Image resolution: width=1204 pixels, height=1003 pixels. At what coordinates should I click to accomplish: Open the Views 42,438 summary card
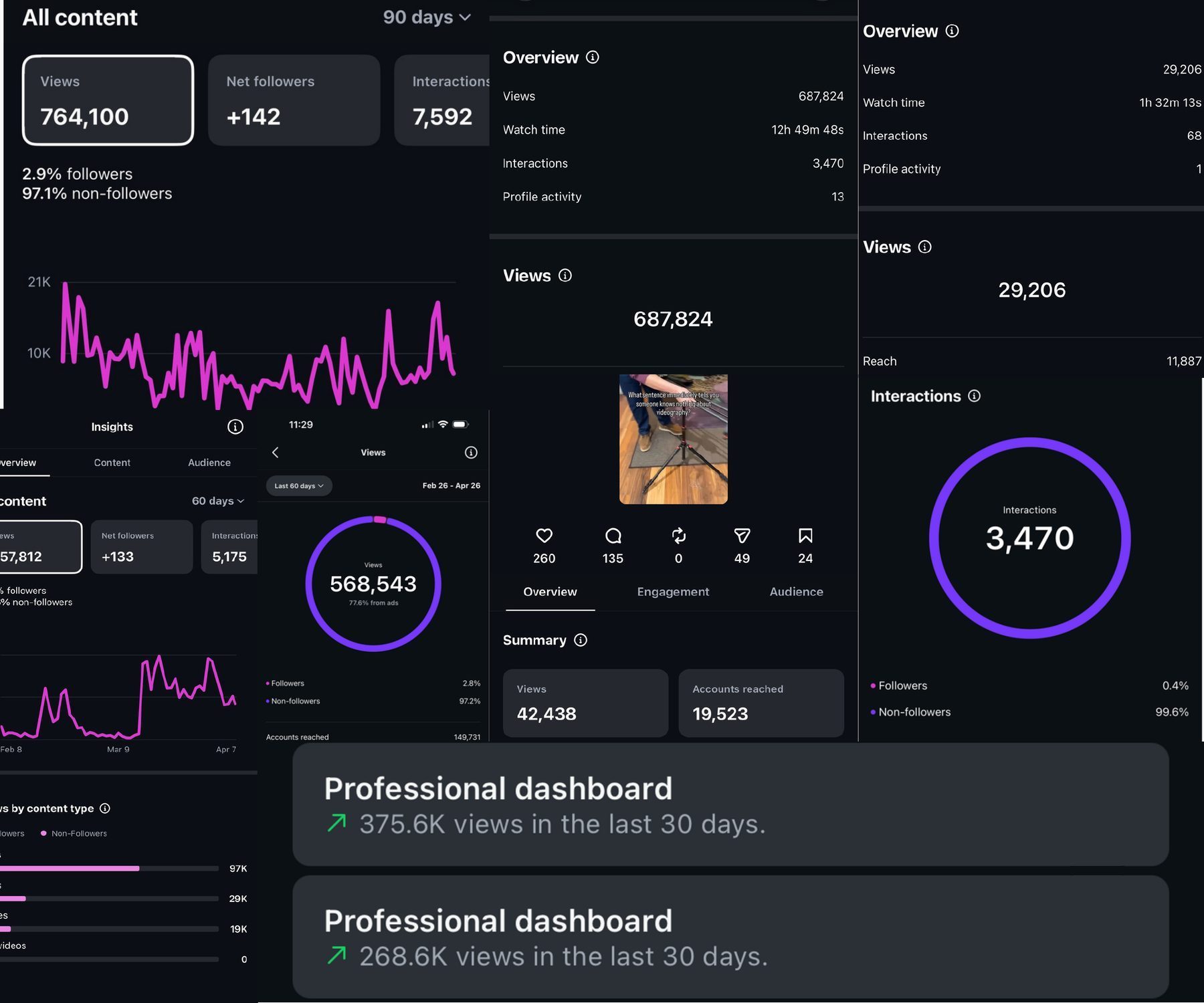[585, 703]
